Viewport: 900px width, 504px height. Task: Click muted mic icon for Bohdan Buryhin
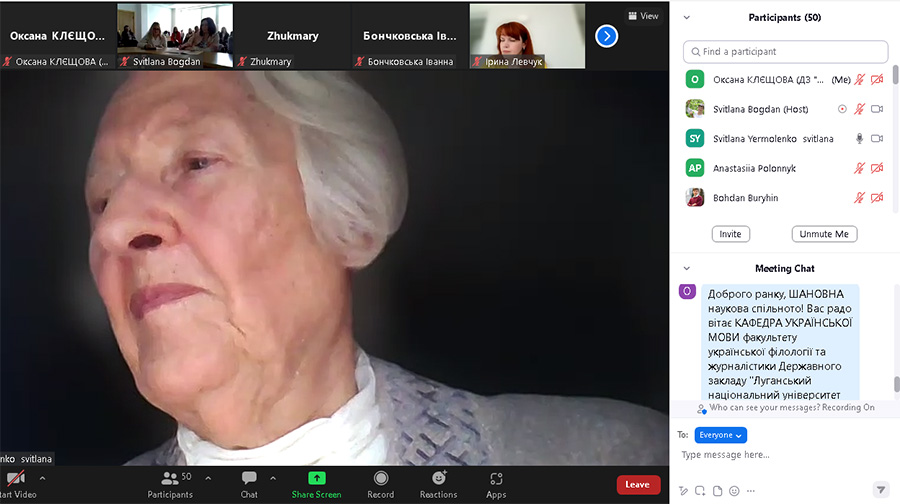coord(859,197)
